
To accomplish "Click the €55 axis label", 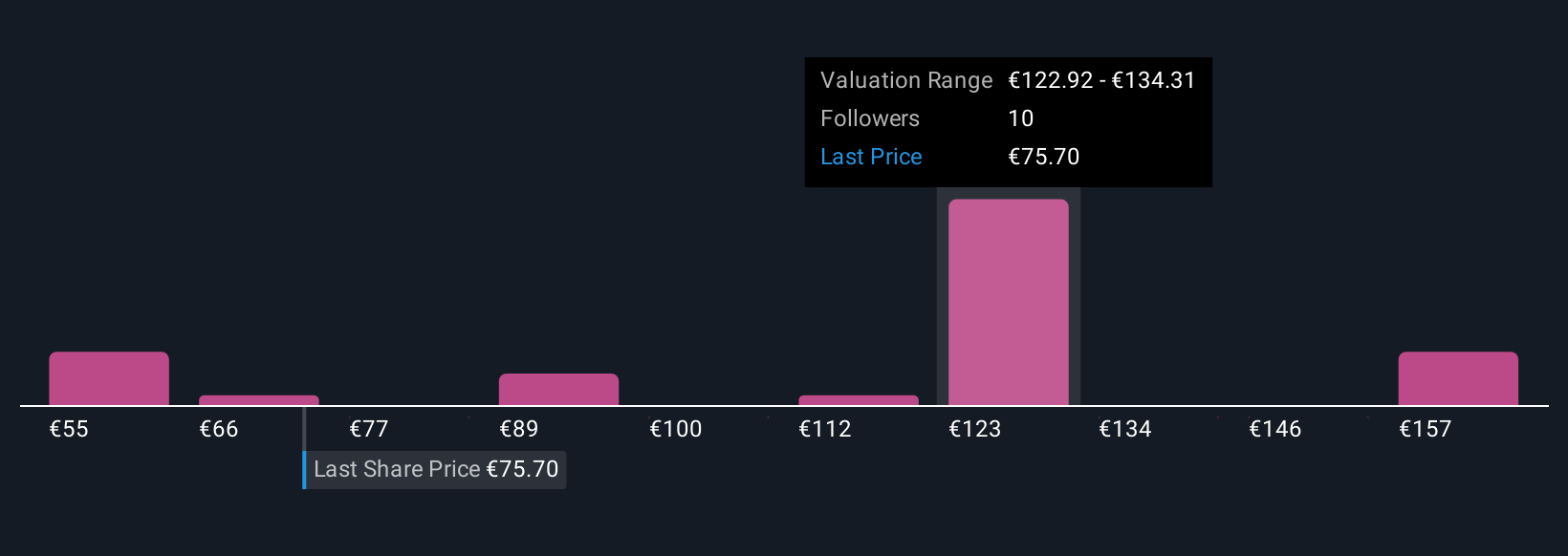I will pyautogui.click(x=69, y=429).
